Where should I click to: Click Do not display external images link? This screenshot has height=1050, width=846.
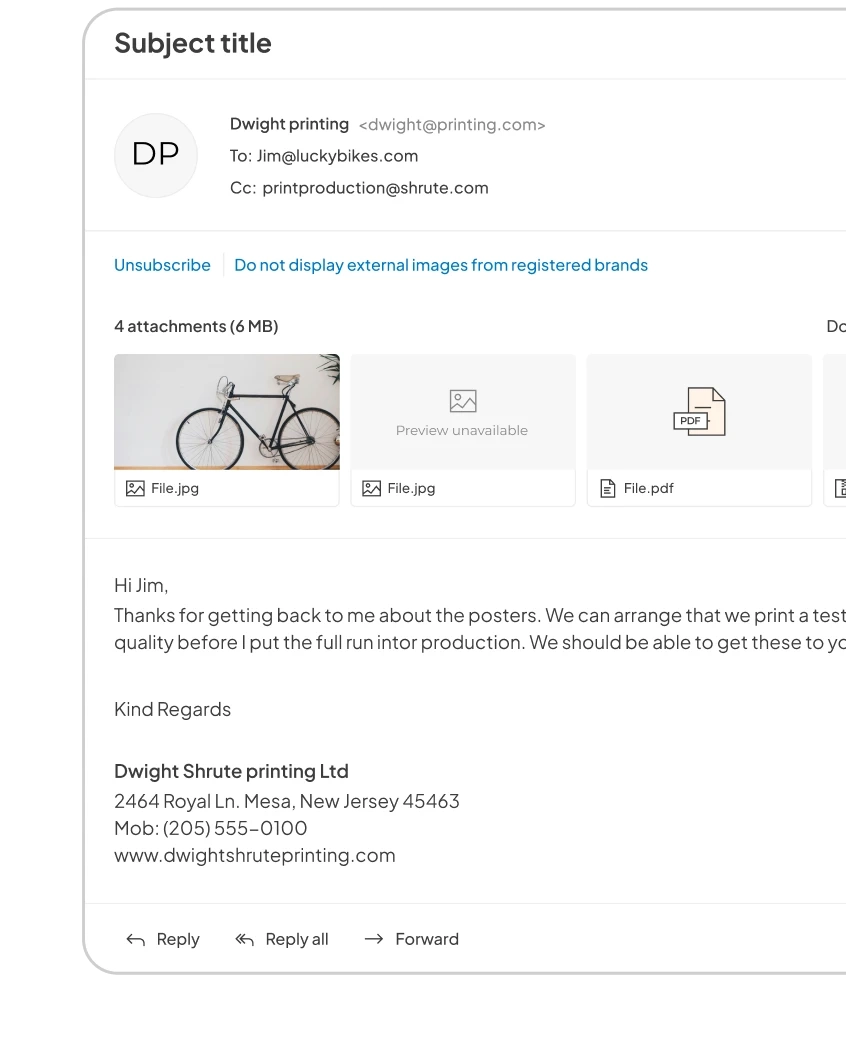[441, 265]
